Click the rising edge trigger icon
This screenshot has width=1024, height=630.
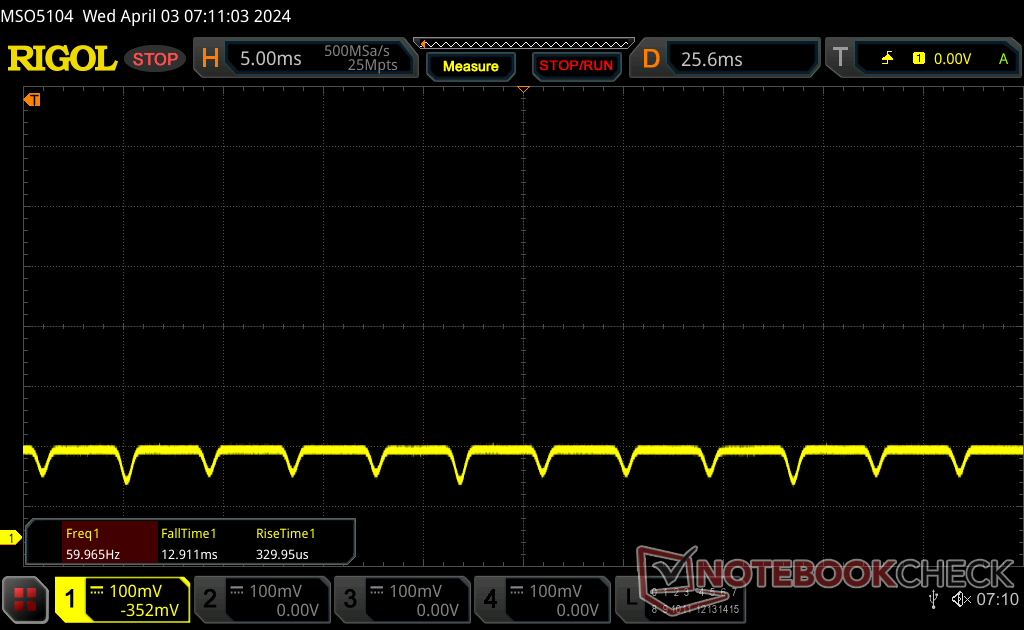click(x=887, y=59)
